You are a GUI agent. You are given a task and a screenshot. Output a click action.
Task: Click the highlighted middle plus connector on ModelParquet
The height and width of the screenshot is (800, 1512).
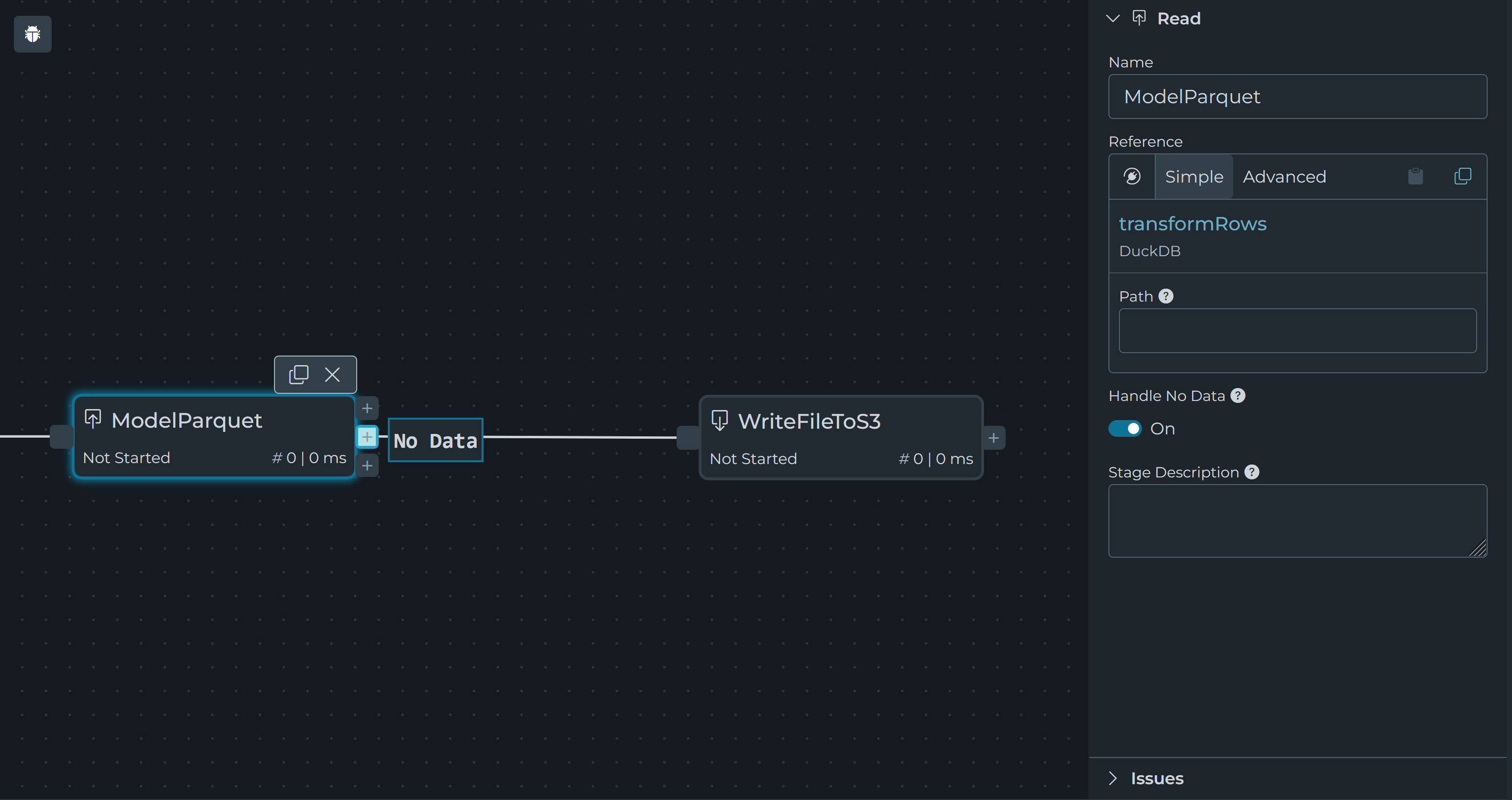click(x=367, y=437)
